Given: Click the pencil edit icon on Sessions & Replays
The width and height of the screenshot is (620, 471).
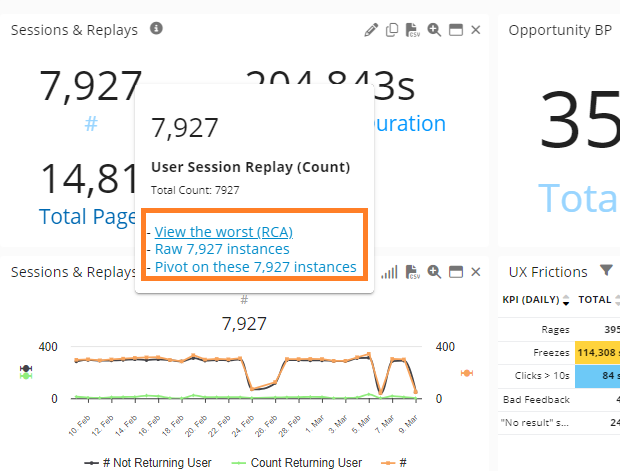Looking at the screenshot, I should point(371,30).
